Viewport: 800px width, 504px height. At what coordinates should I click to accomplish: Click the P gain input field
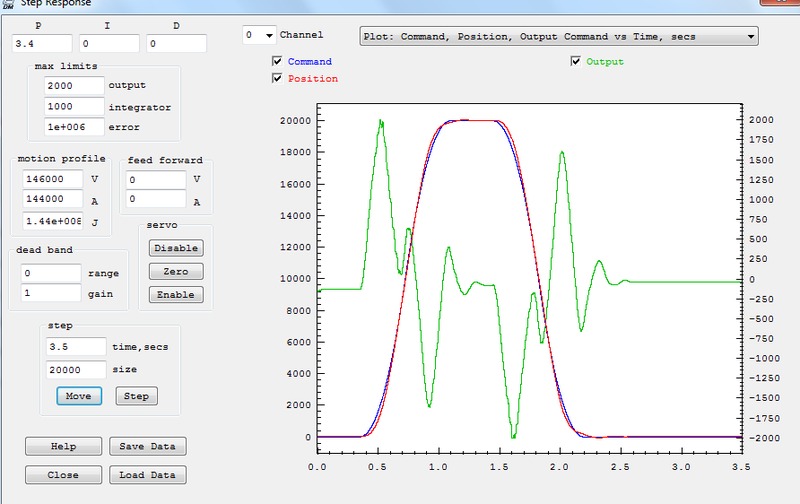coord(43,44)
